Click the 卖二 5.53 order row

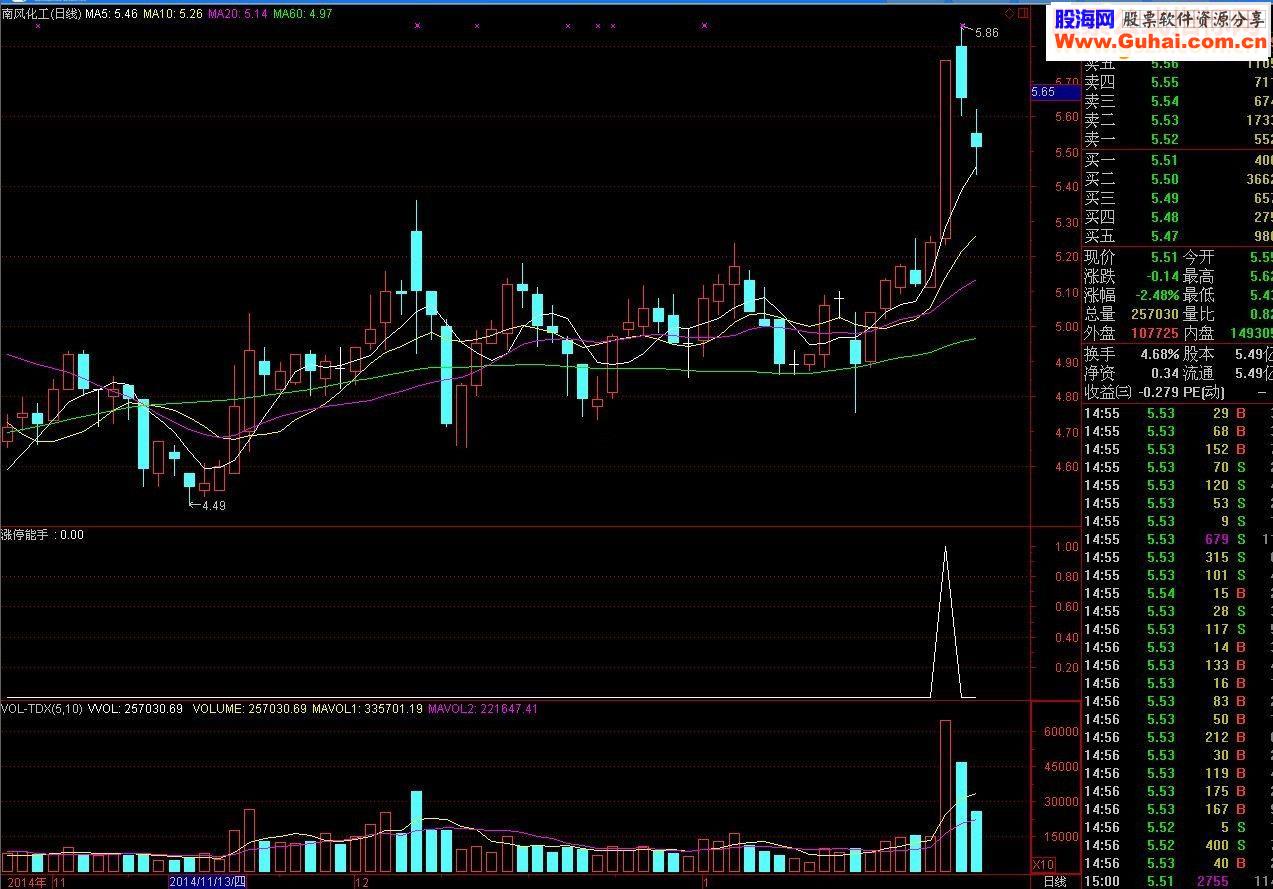coord(1177,120)
